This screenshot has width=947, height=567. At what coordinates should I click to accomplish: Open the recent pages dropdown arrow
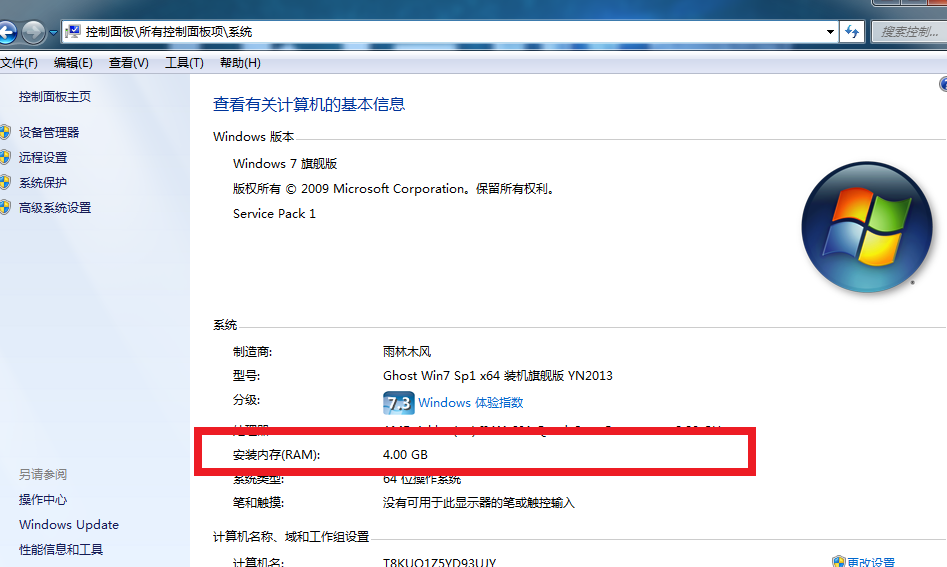coord(53,33)
